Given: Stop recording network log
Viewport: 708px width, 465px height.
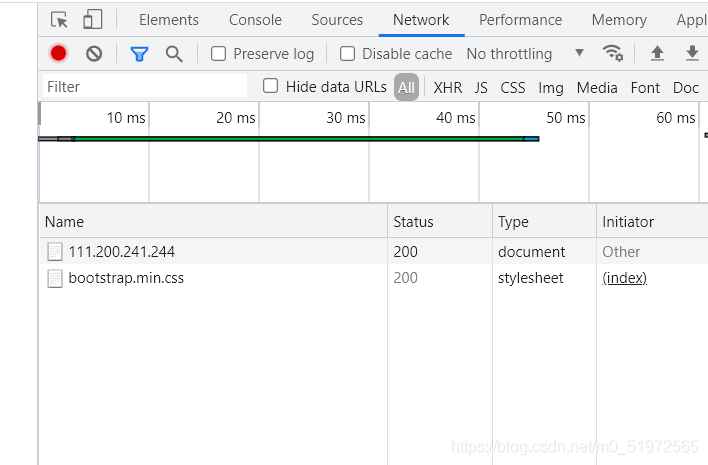Looking at the screenshot, I should click(59, 54).
